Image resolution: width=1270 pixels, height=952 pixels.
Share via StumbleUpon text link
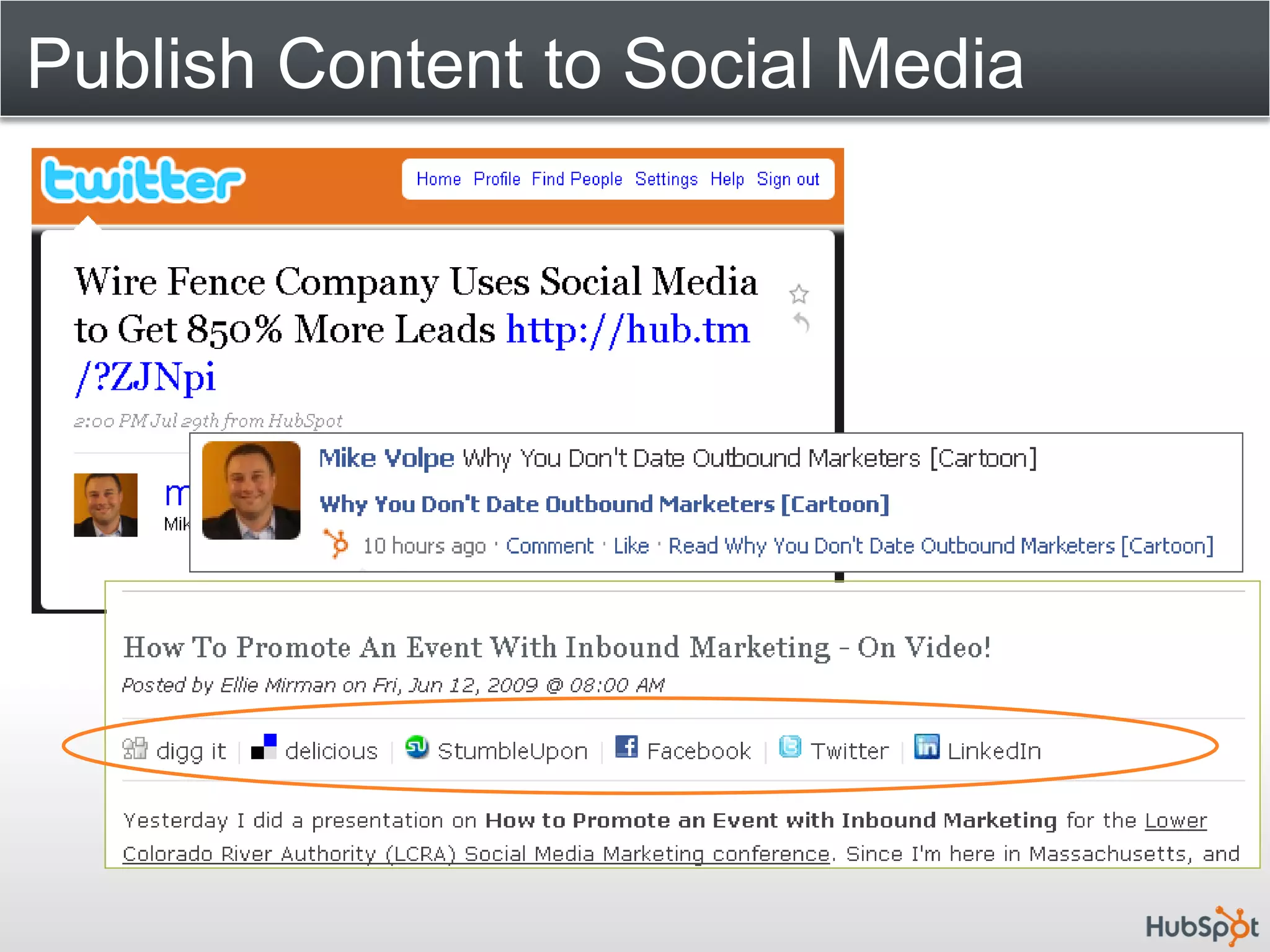tap(512, 751)
